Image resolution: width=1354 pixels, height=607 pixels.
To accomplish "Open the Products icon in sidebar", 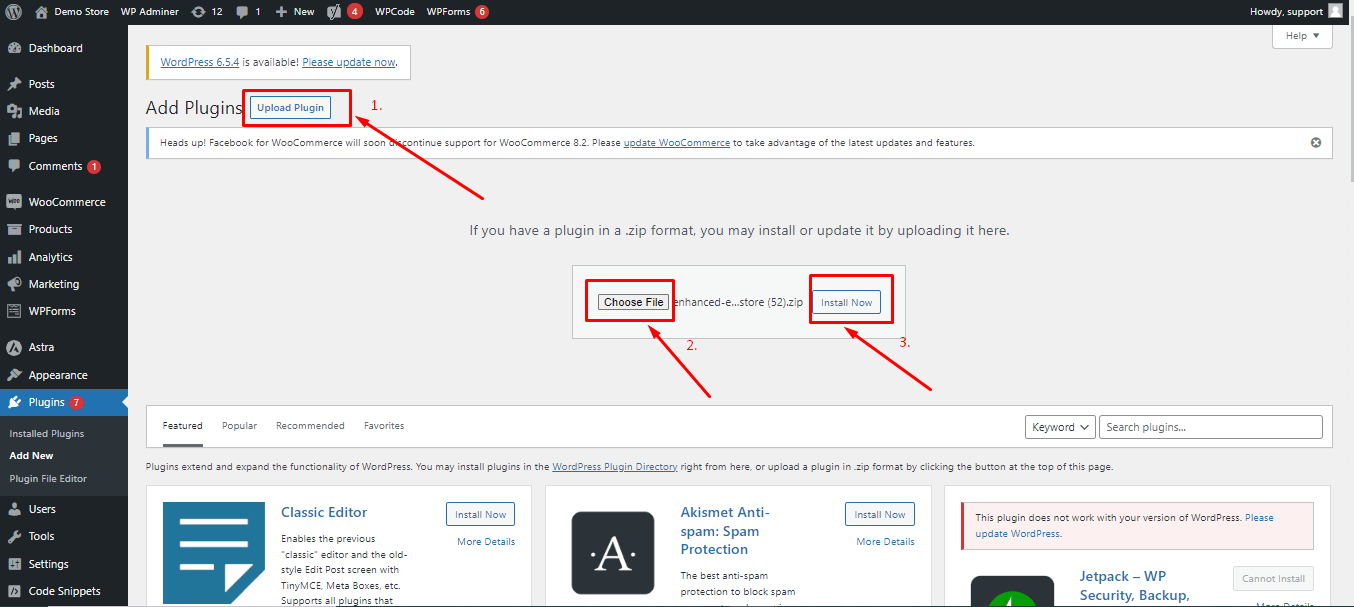I will click(14, 229).
